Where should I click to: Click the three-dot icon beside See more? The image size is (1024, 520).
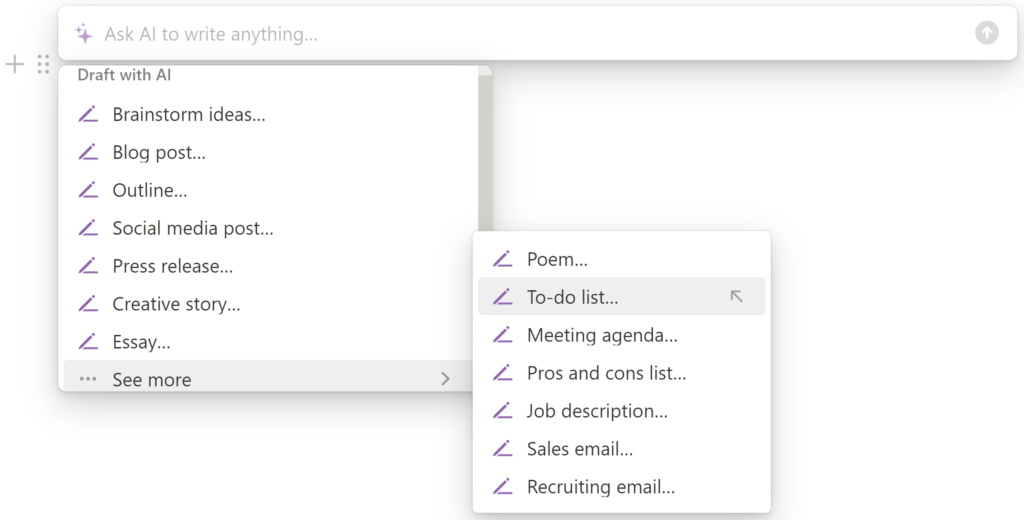point(88,379)
